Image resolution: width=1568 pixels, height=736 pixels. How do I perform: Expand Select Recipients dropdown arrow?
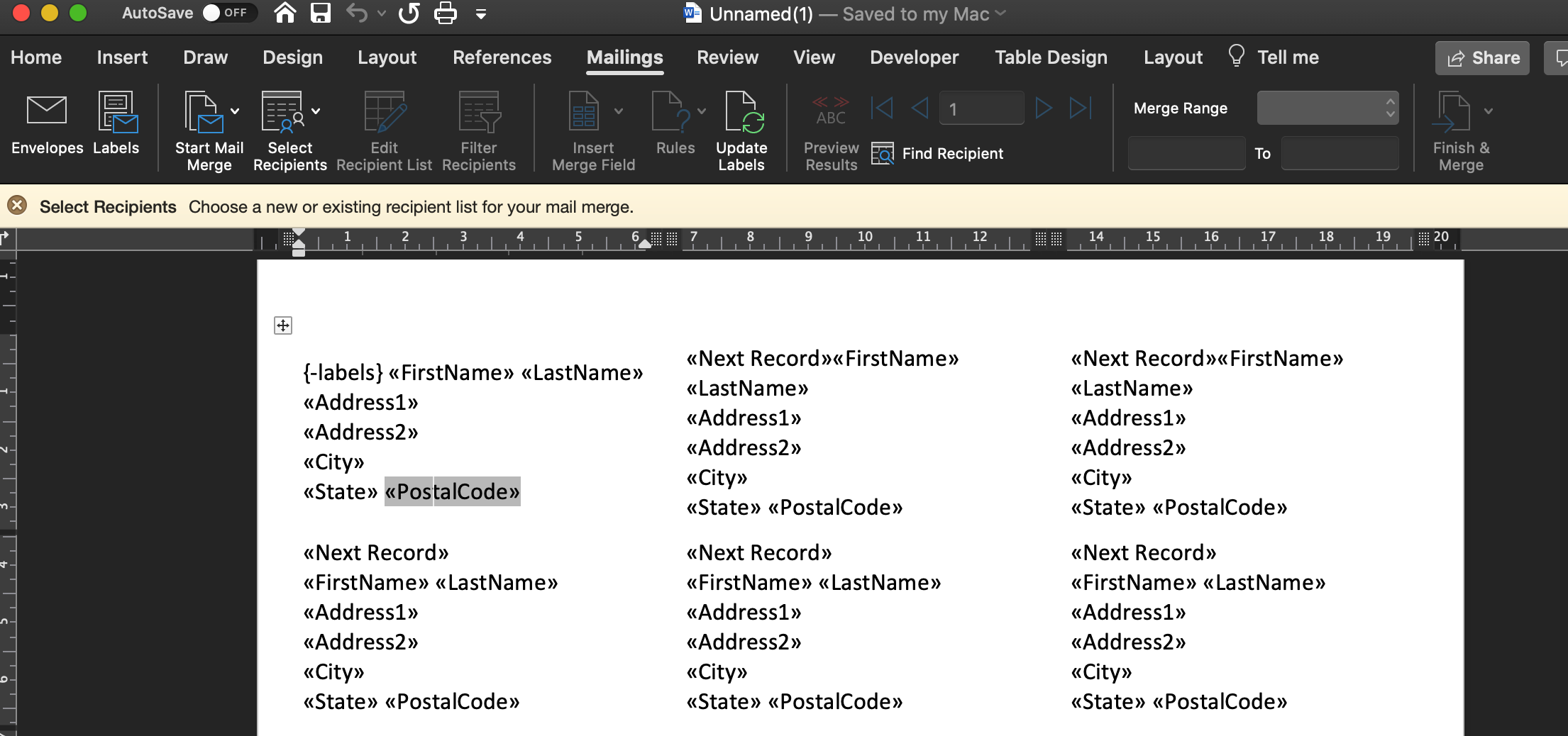click(x=316, y=111)
